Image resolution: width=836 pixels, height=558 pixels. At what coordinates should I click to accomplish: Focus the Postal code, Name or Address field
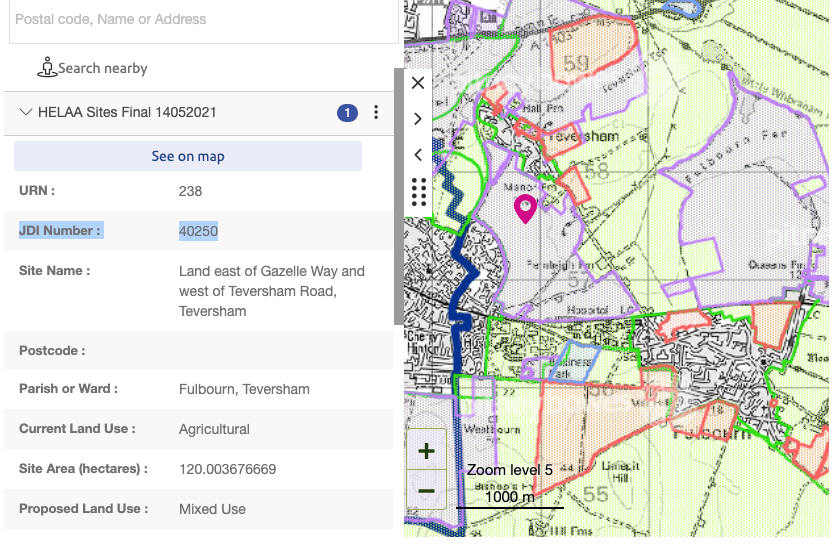200,20
